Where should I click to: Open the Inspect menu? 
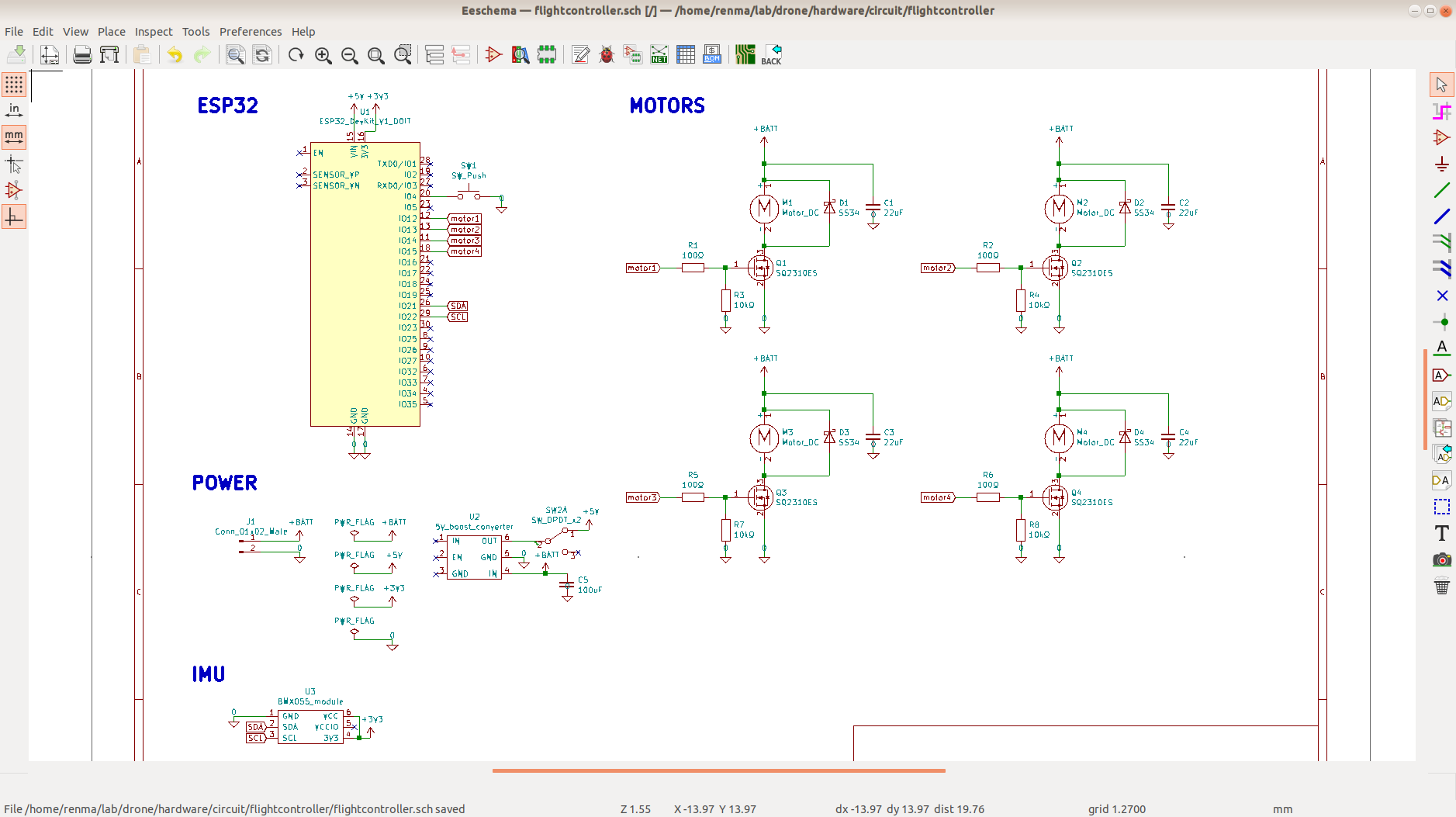click(x=154, y=32)
